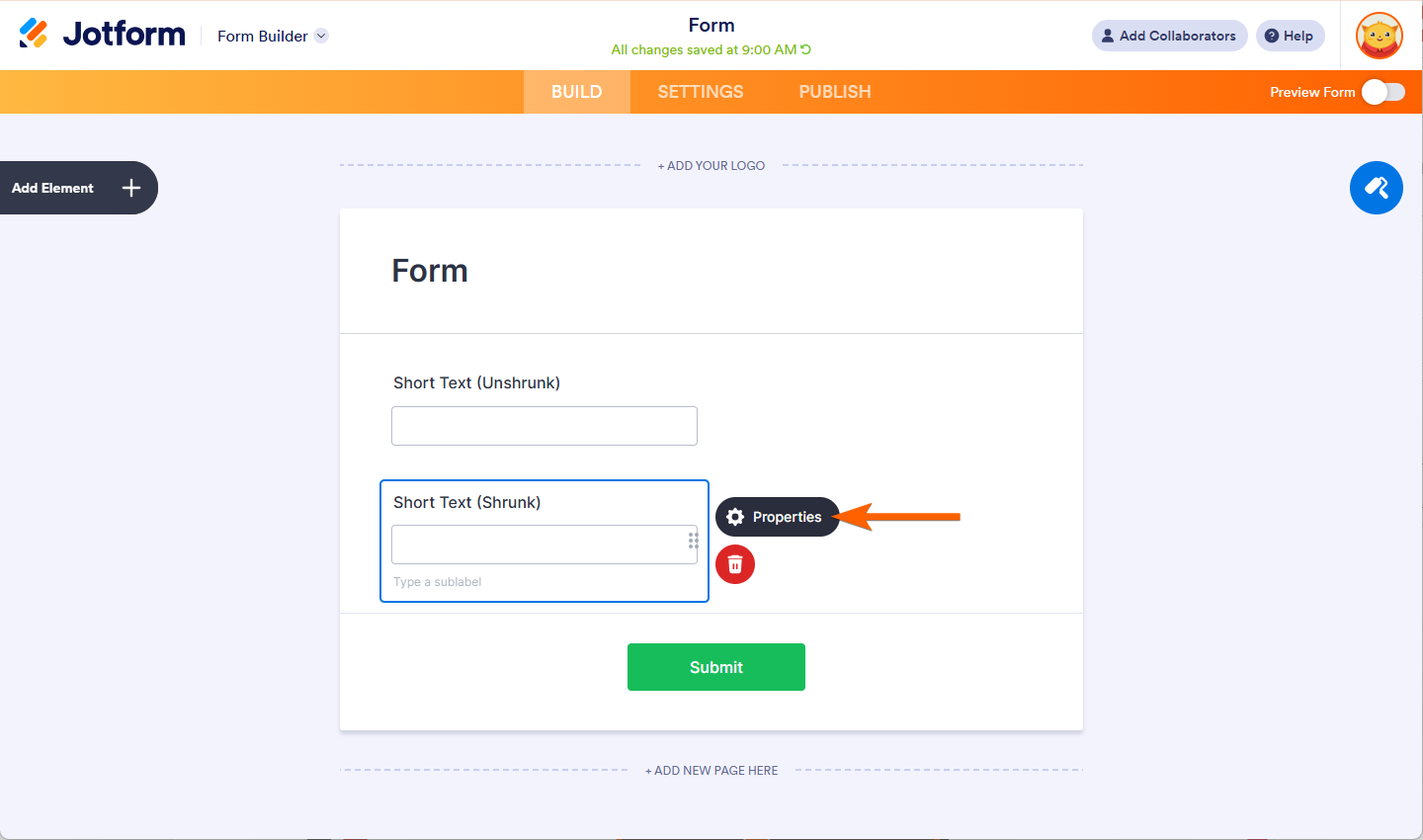Screen dimensions: 1423x840
Task: Click Add New Page Here link
Action: click(x=711, y=771)
